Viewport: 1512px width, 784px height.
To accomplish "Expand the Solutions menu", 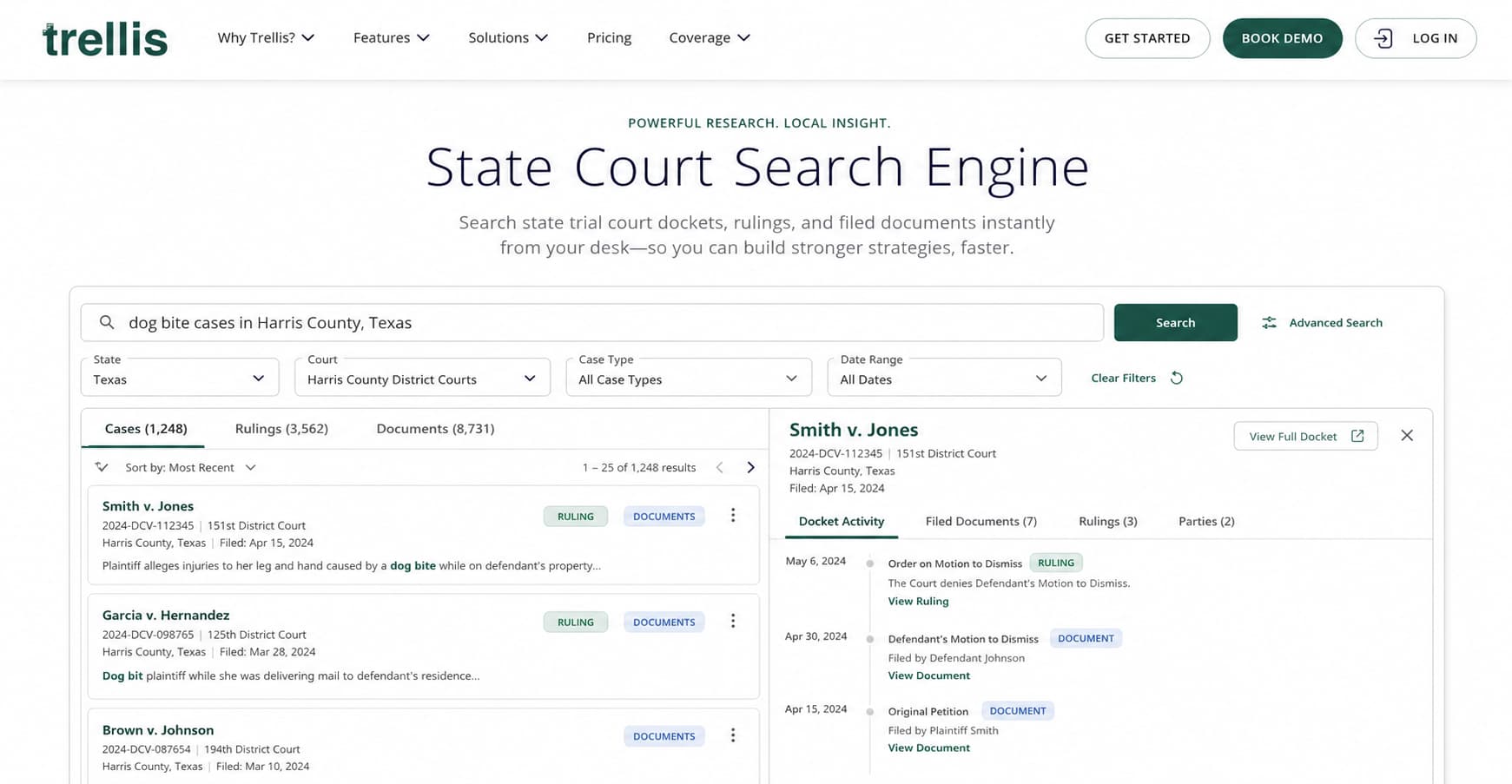I will click(x=508, y=37).
